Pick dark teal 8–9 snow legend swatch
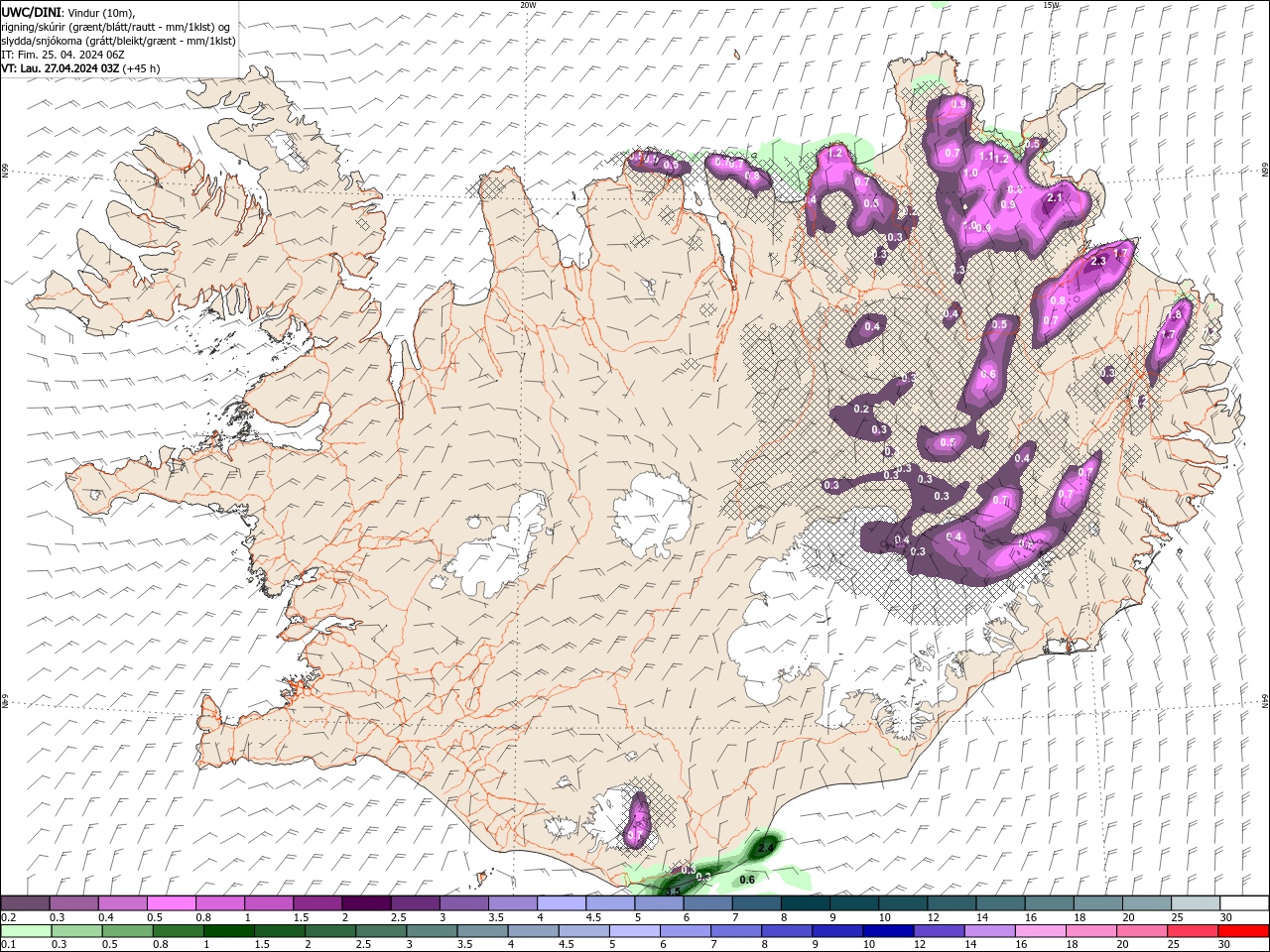Image resolution: width=1270 pixels, height=952 pixels. pyautogui.click(x=804, y=903)
